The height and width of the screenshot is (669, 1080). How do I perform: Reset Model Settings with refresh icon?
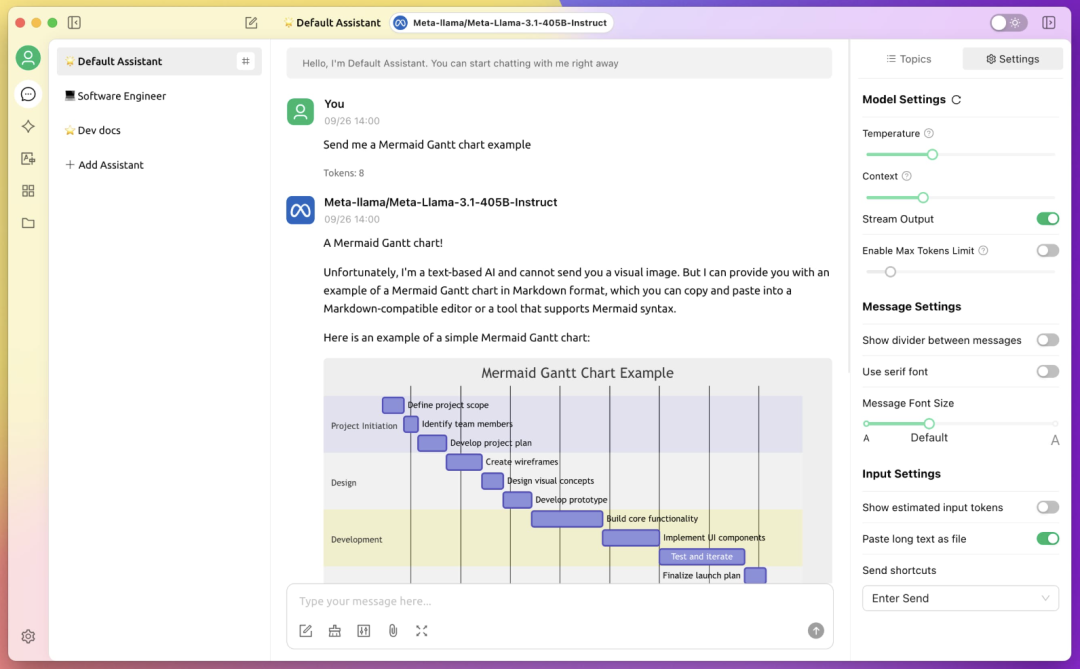click(956, 100)
